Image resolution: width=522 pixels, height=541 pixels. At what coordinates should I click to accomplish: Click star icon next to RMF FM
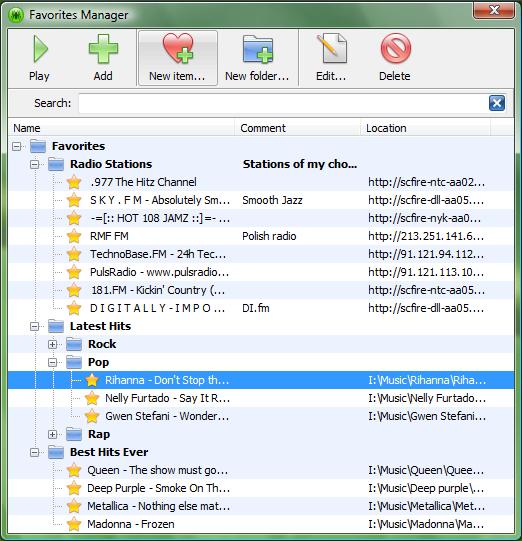tap(74, 236)
